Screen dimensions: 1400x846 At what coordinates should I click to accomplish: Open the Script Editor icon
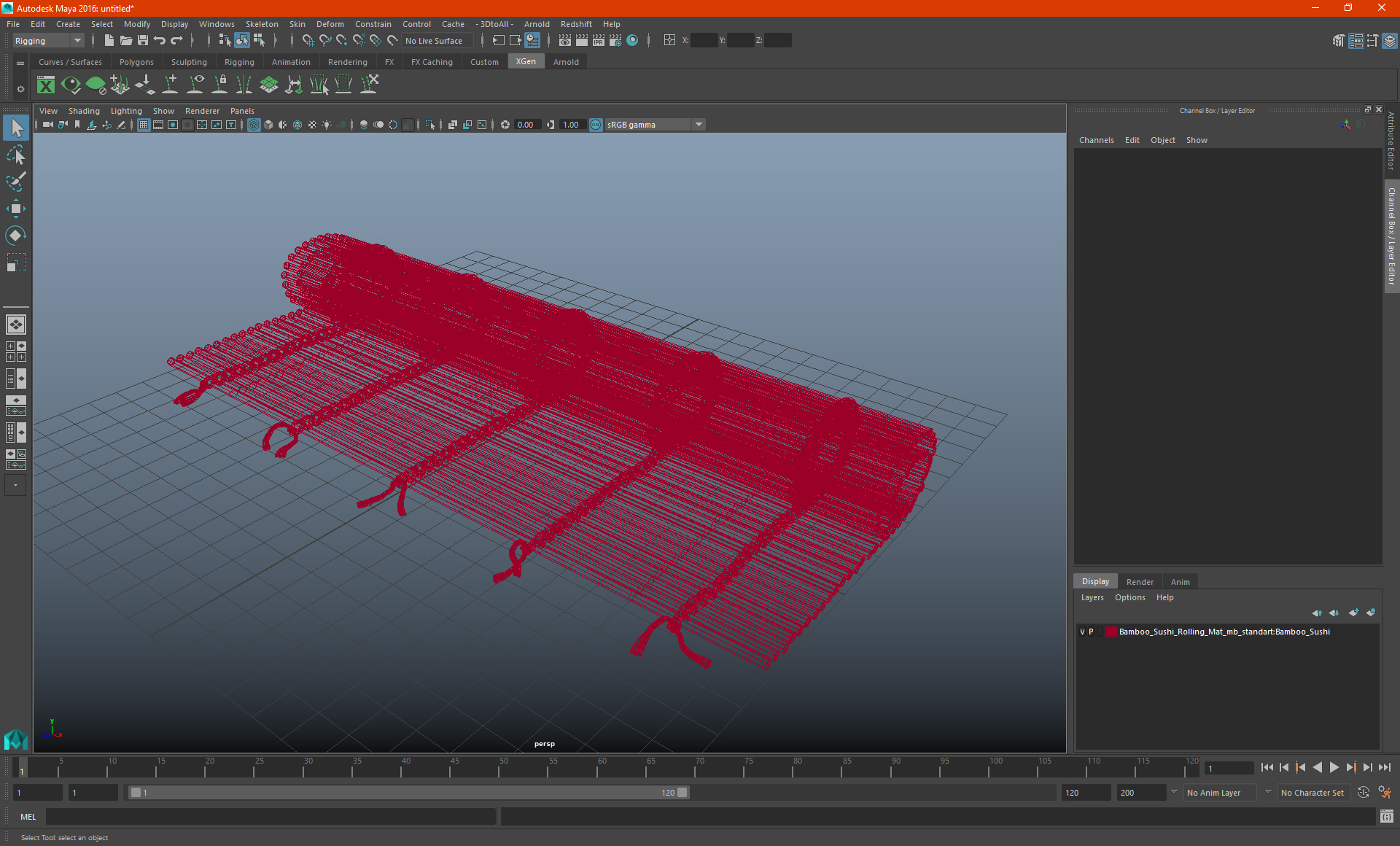(x=1386, y=817)
